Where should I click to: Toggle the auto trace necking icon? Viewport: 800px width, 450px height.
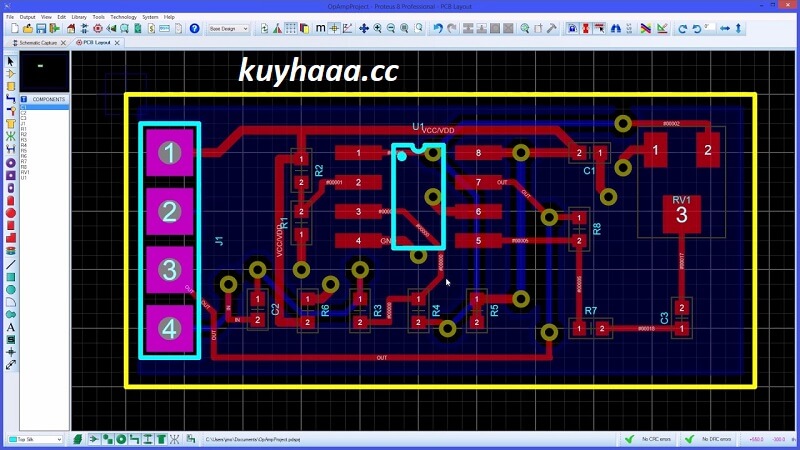tap(586, 29)
